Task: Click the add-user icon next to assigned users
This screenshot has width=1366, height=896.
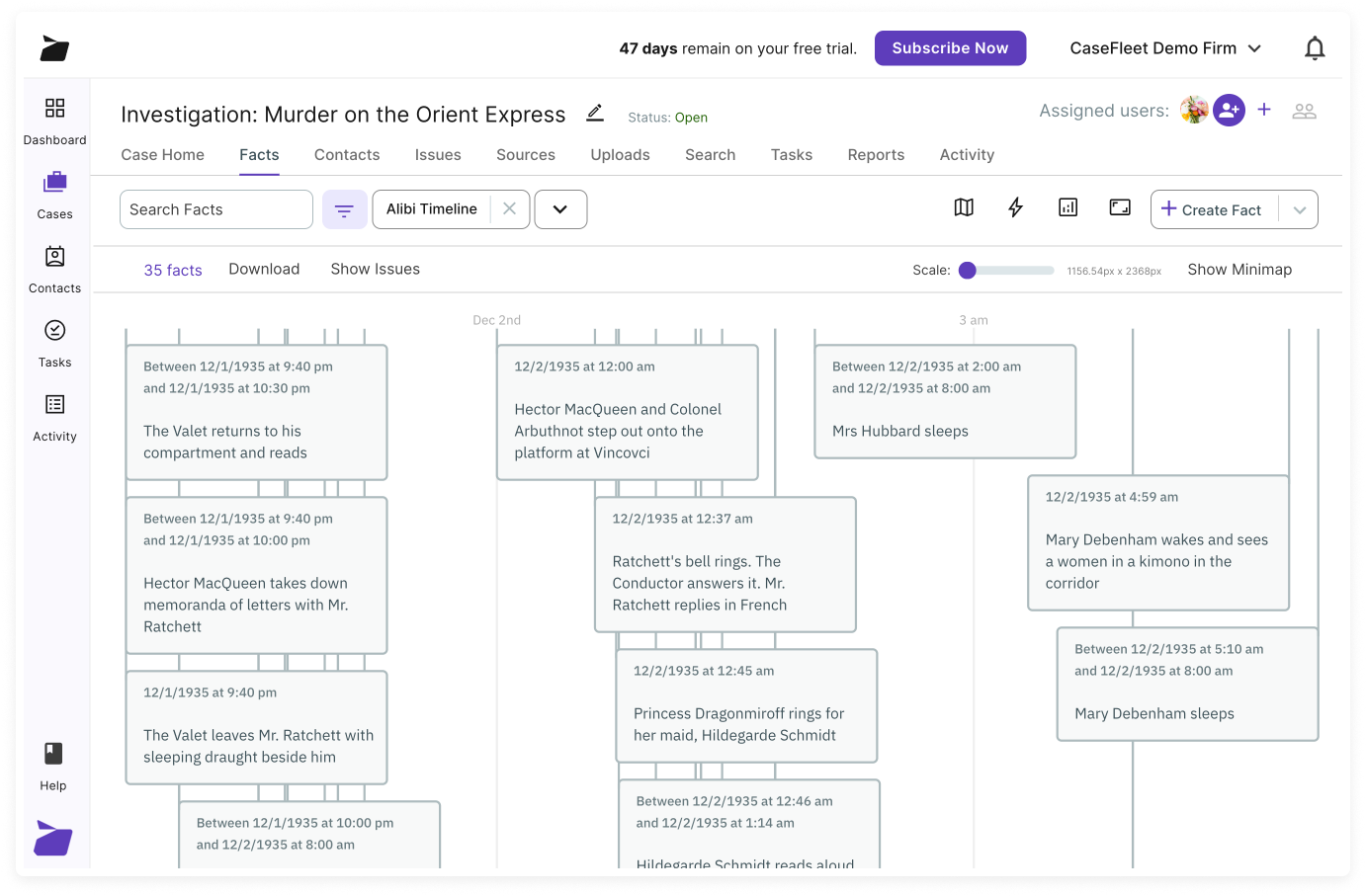Action: [1229, 111]
